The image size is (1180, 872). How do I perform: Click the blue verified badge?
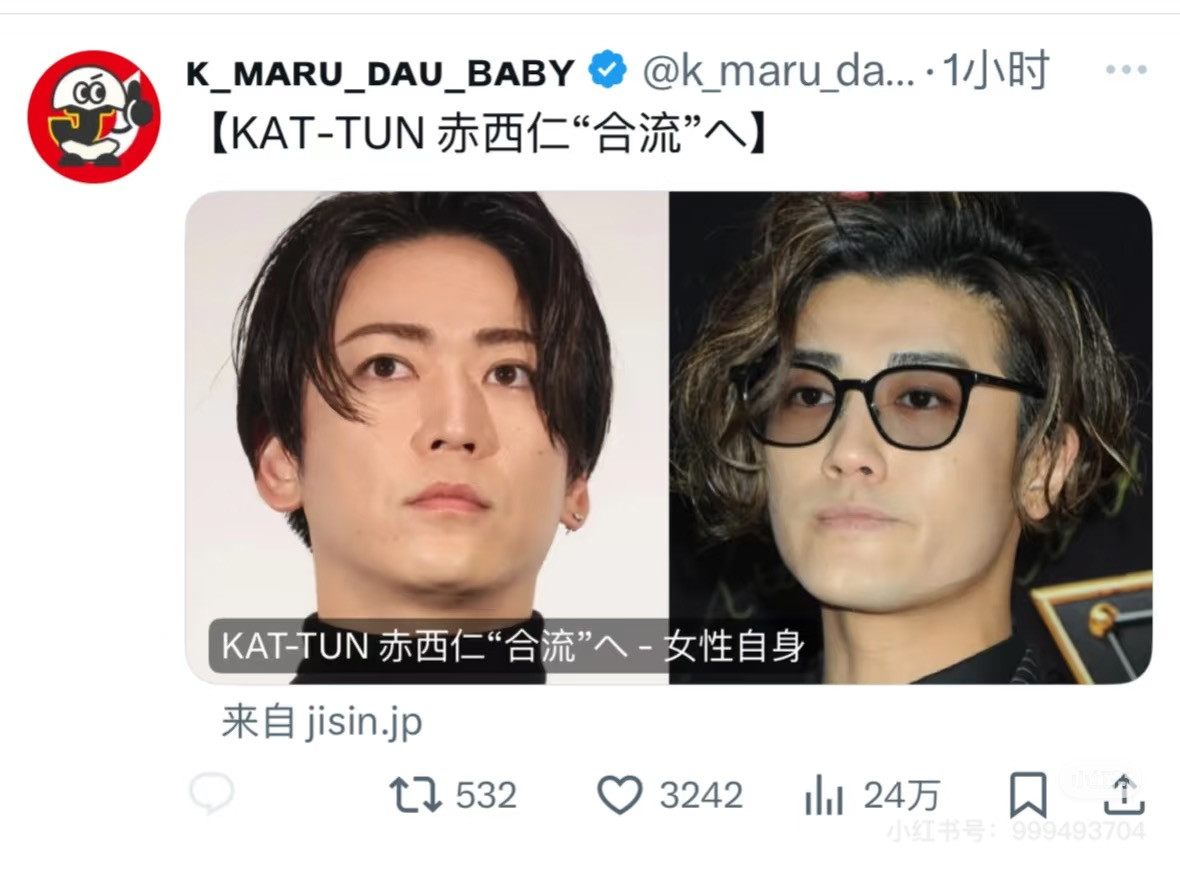point(607,70)
